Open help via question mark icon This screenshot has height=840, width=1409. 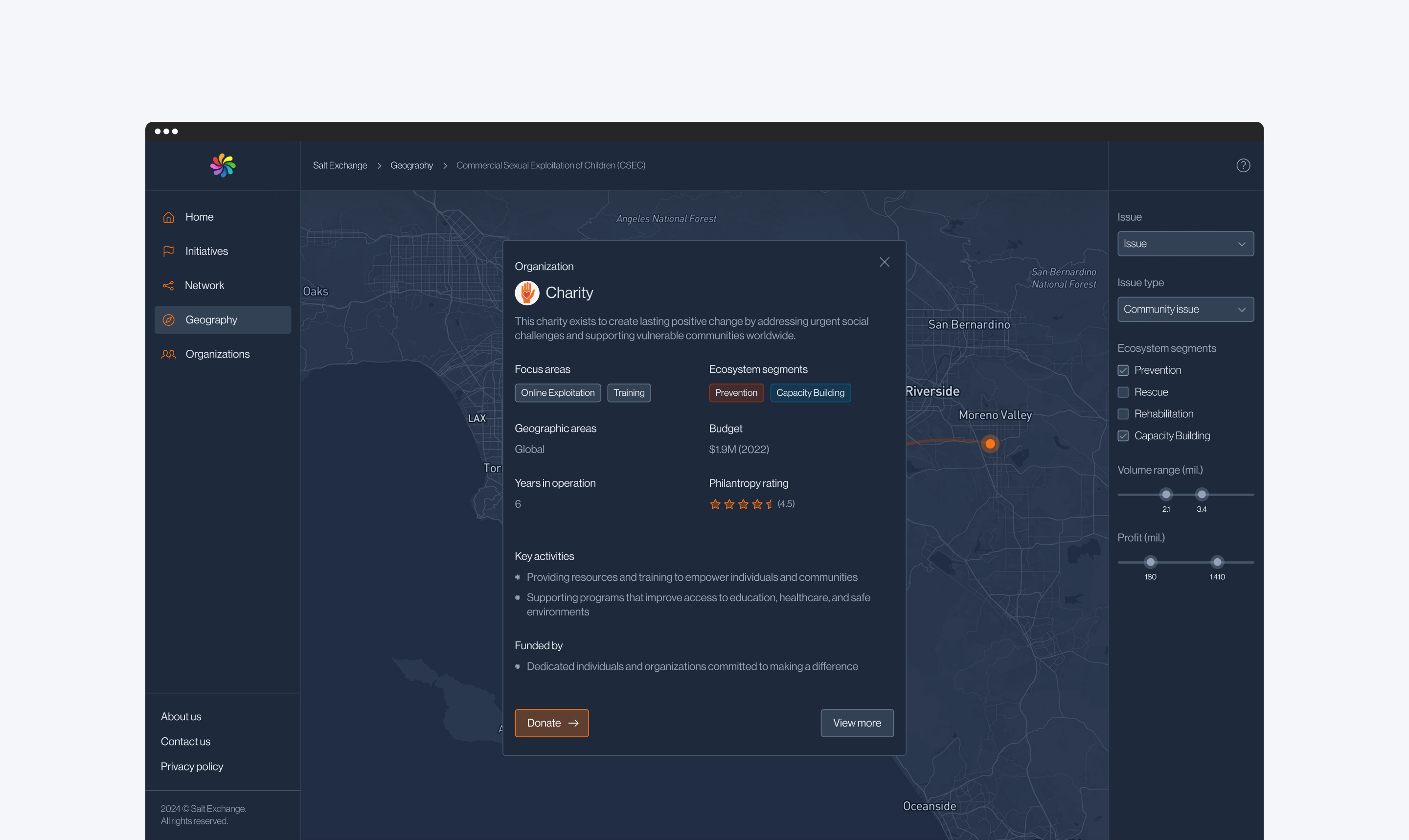tap(1243, 165)
